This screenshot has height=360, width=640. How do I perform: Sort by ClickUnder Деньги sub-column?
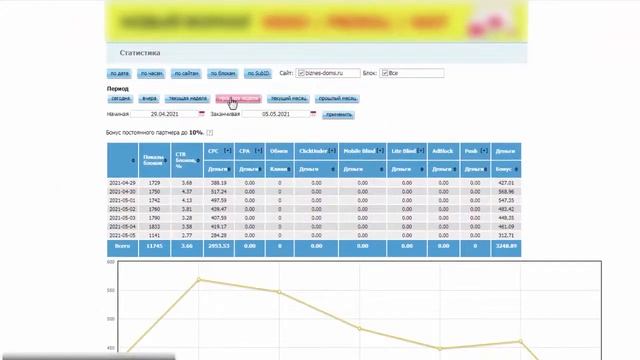pos(333,169)
